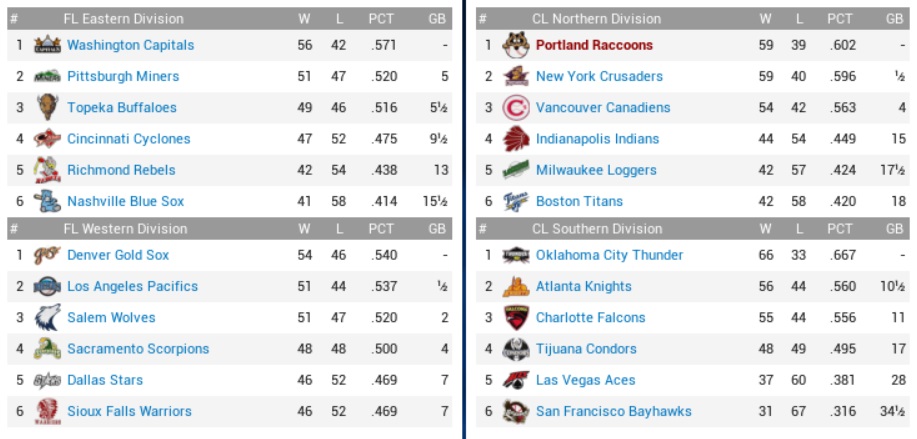Click the FL Eastern Division header
The height and width of the screenshot is (439, 917).
pos(123,19)
